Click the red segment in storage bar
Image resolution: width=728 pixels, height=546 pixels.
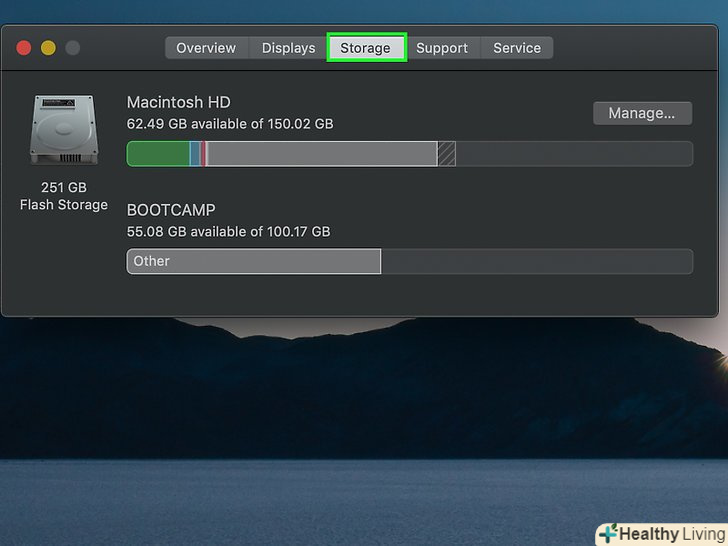pos(204,154)
